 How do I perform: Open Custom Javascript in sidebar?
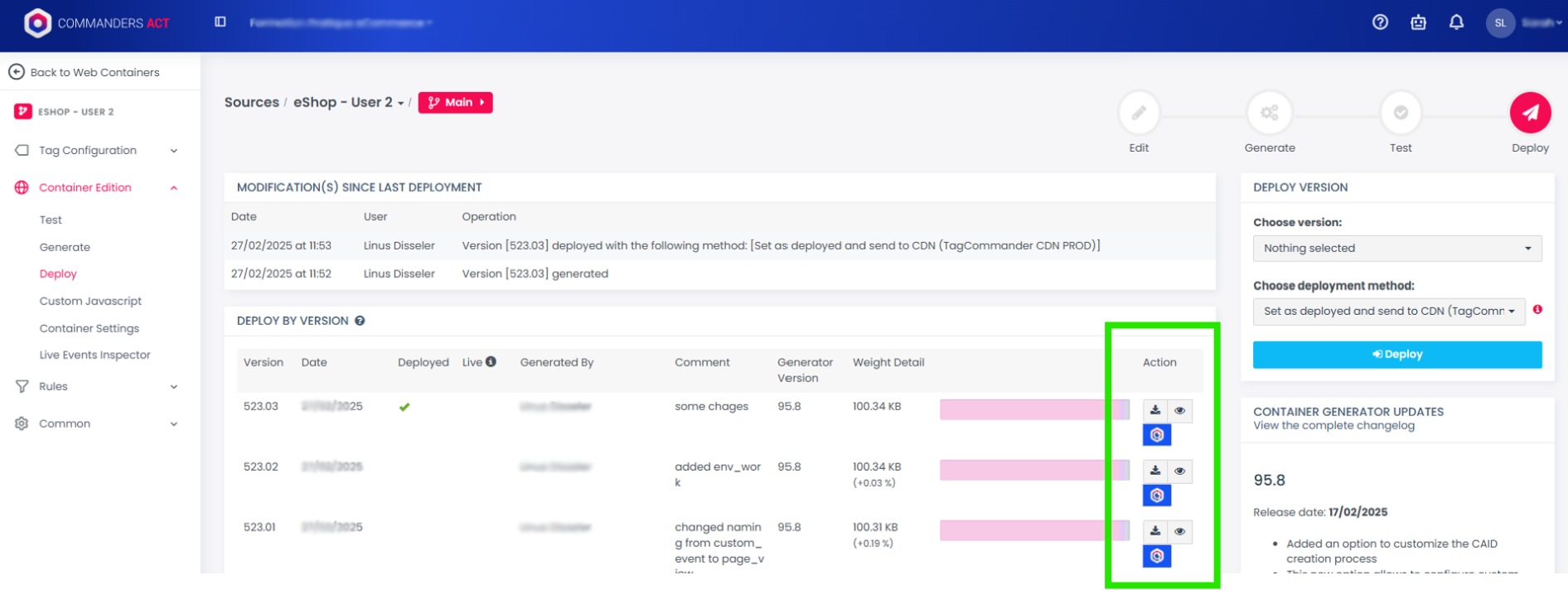click(90, 301)
